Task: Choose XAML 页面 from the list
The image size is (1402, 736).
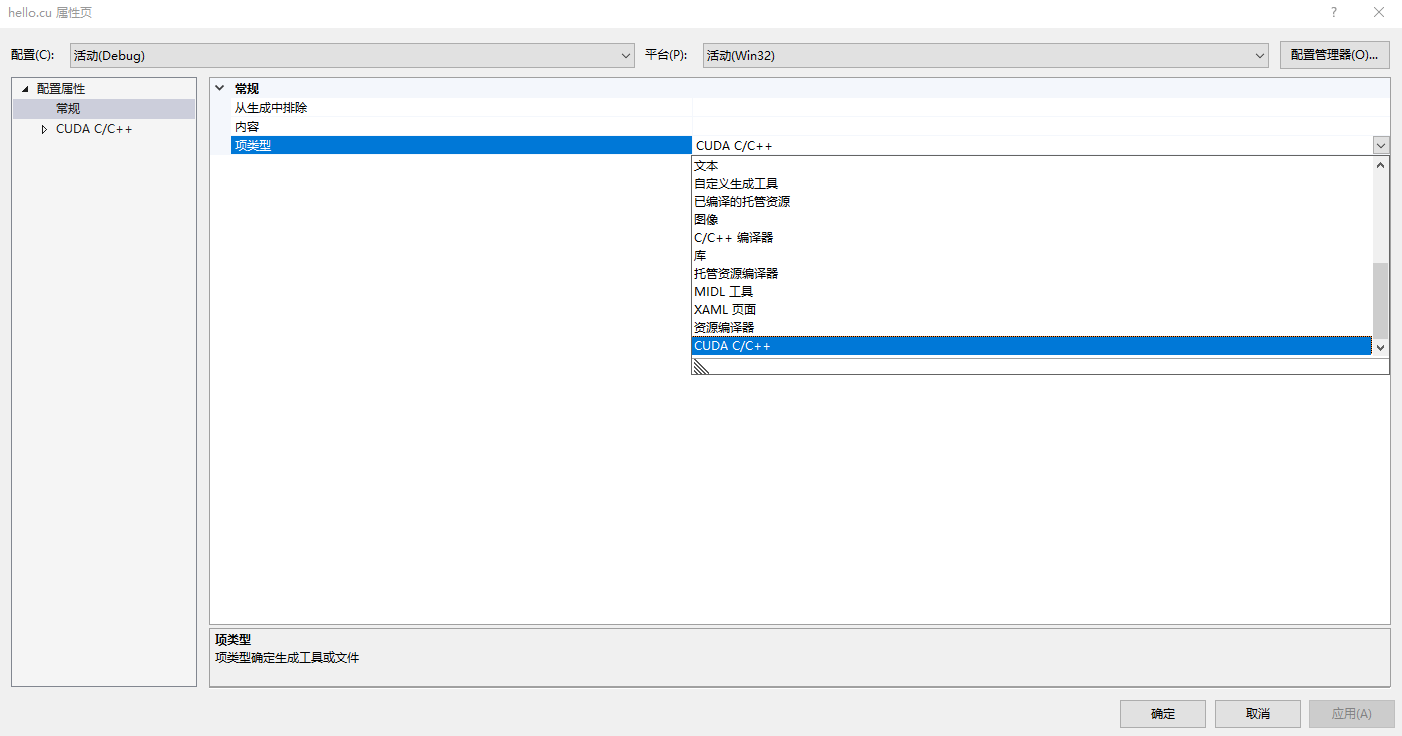Action: [x=1032, y=310]
